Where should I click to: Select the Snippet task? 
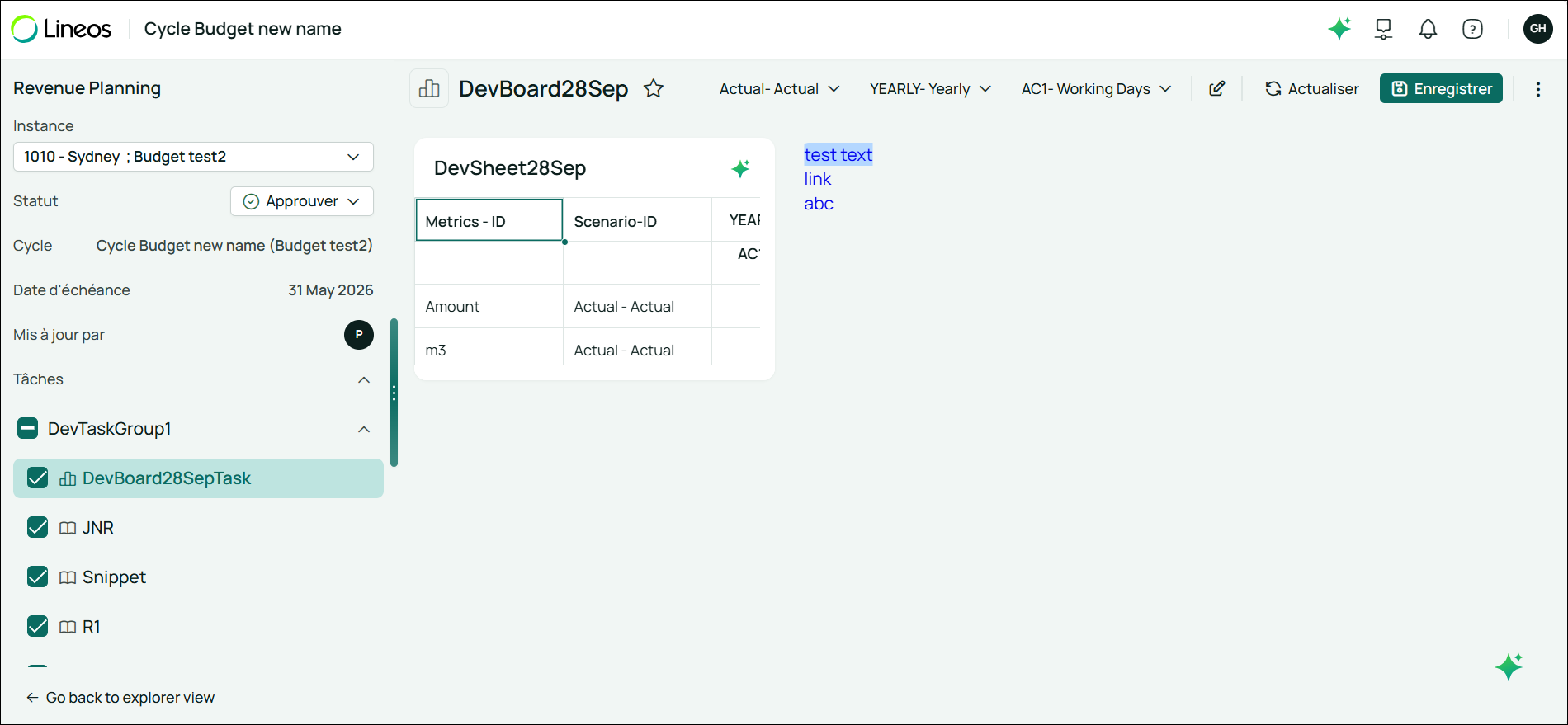[x=114, y=577]
